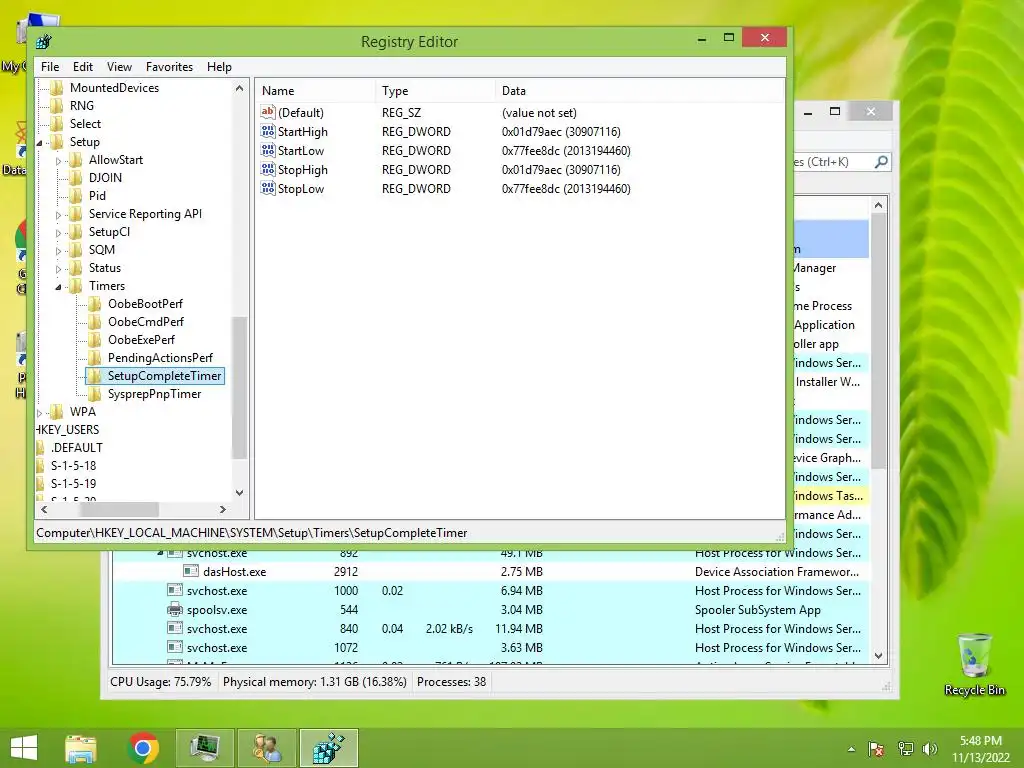
Task: Expand the SQM key
Action: click(58, 251)
